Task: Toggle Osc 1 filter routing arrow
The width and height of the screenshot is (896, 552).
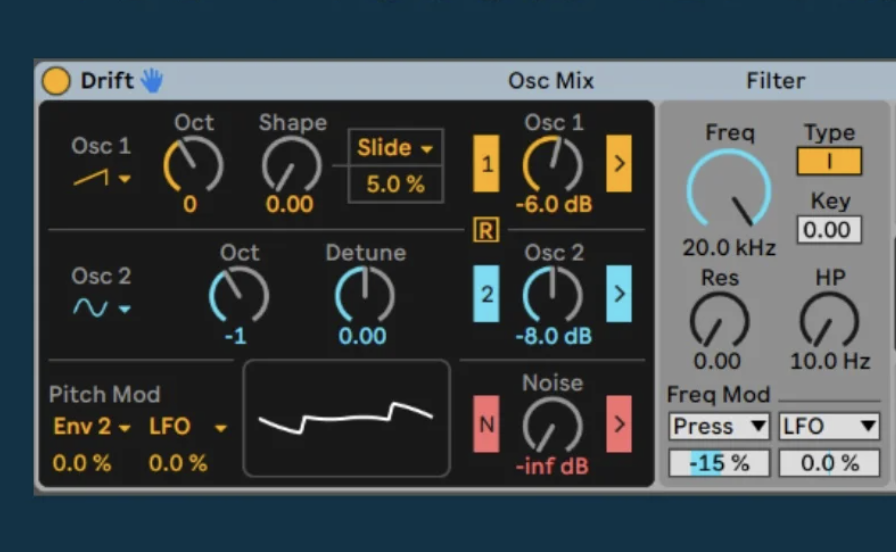Action: 619,163
